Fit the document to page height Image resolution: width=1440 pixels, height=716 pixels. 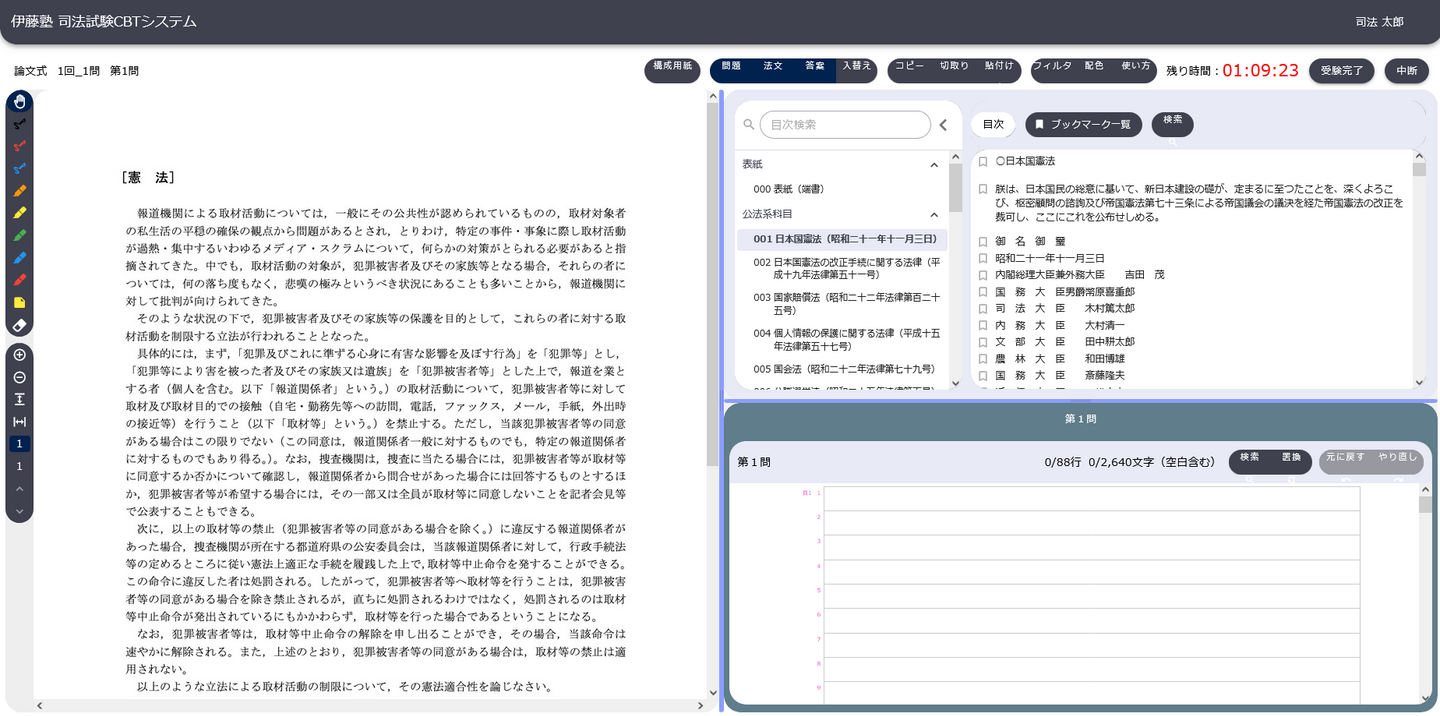19,399
